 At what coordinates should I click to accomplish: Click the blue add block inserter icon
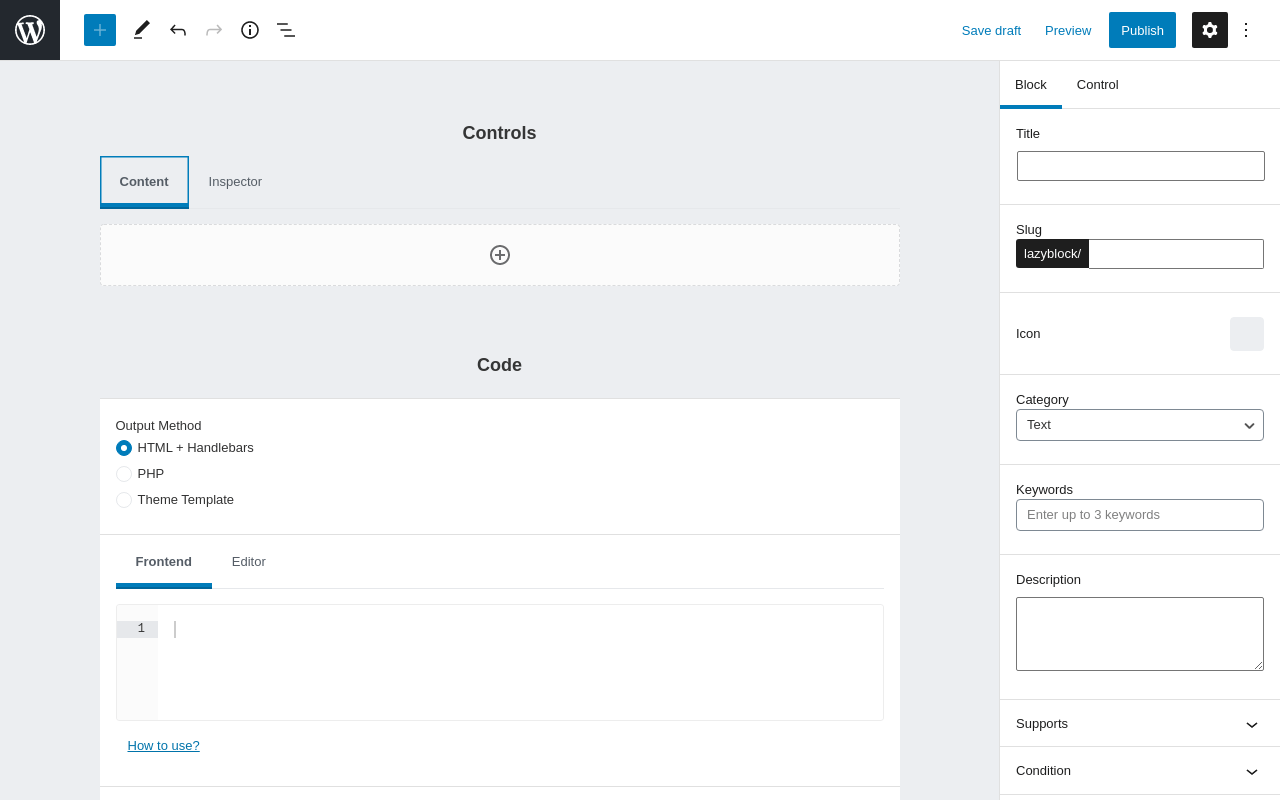click(x=100, y=30)
